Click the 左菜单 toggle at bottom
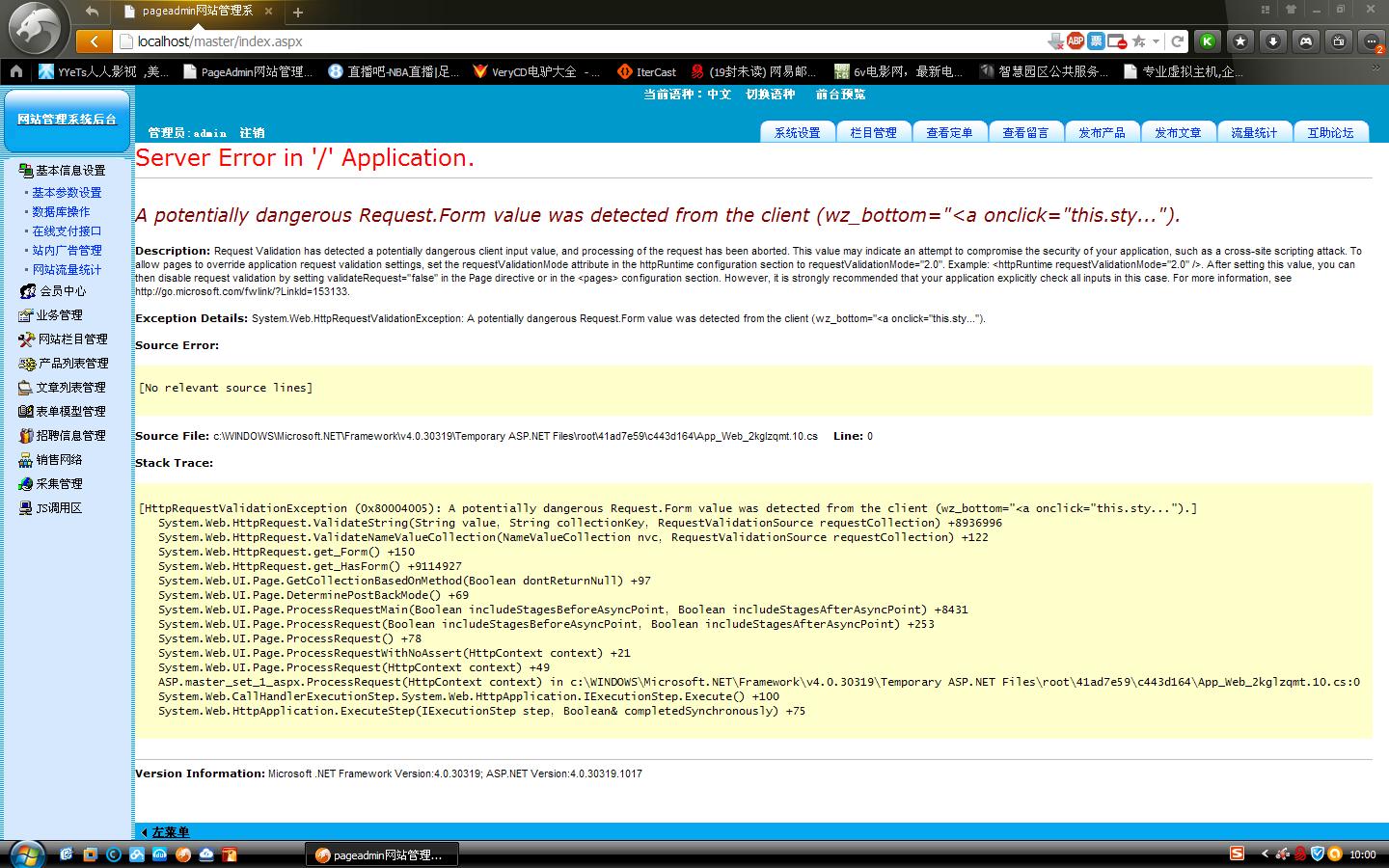The width and height of the screenshot is (1389, 868). click(x=170, y=832)
